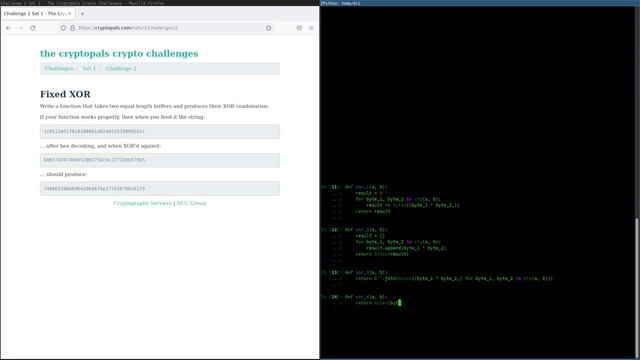640x360 pixels.
Task: Click the IPython prompt number 11
Action: point(334,187)
